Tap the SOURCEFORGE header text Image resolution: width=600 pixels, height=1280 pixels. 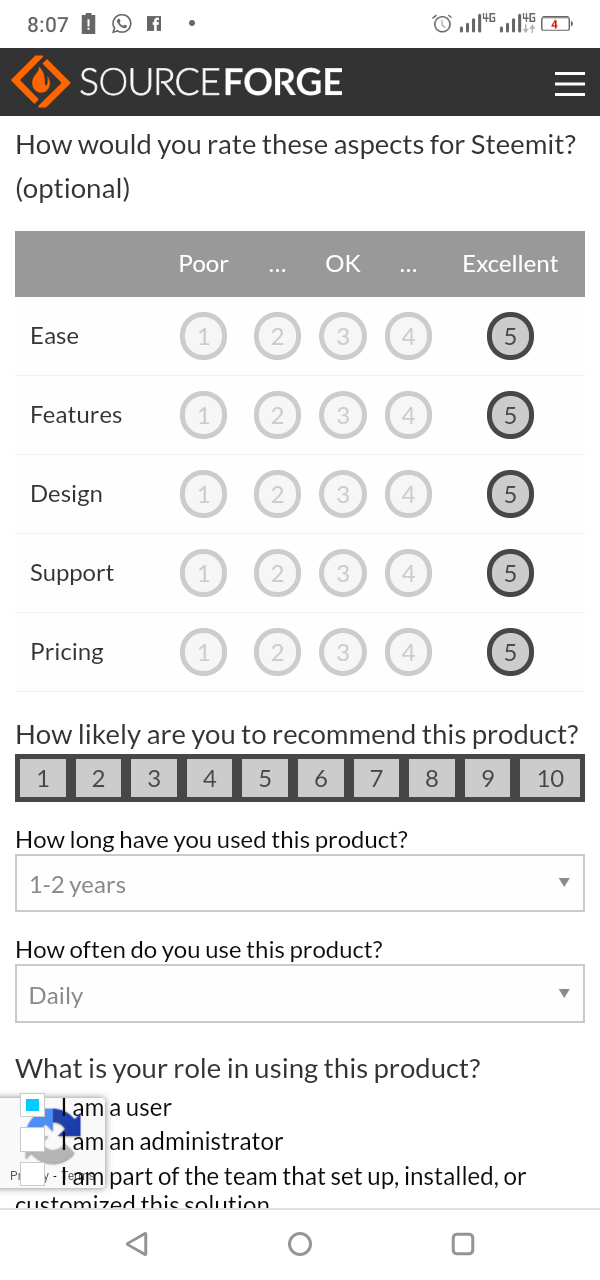(x=211, y=83)
